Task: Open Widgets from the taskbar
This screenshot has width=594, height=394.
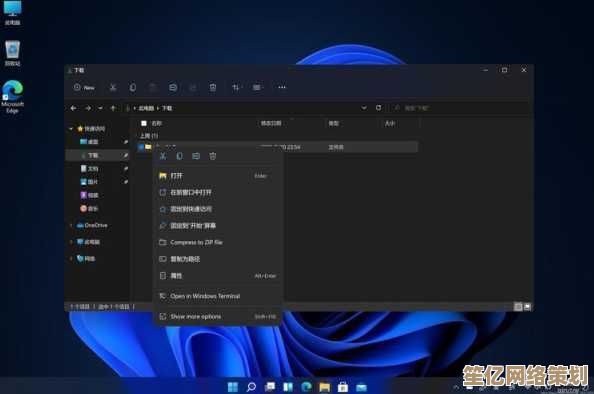Action: [288, 387]
